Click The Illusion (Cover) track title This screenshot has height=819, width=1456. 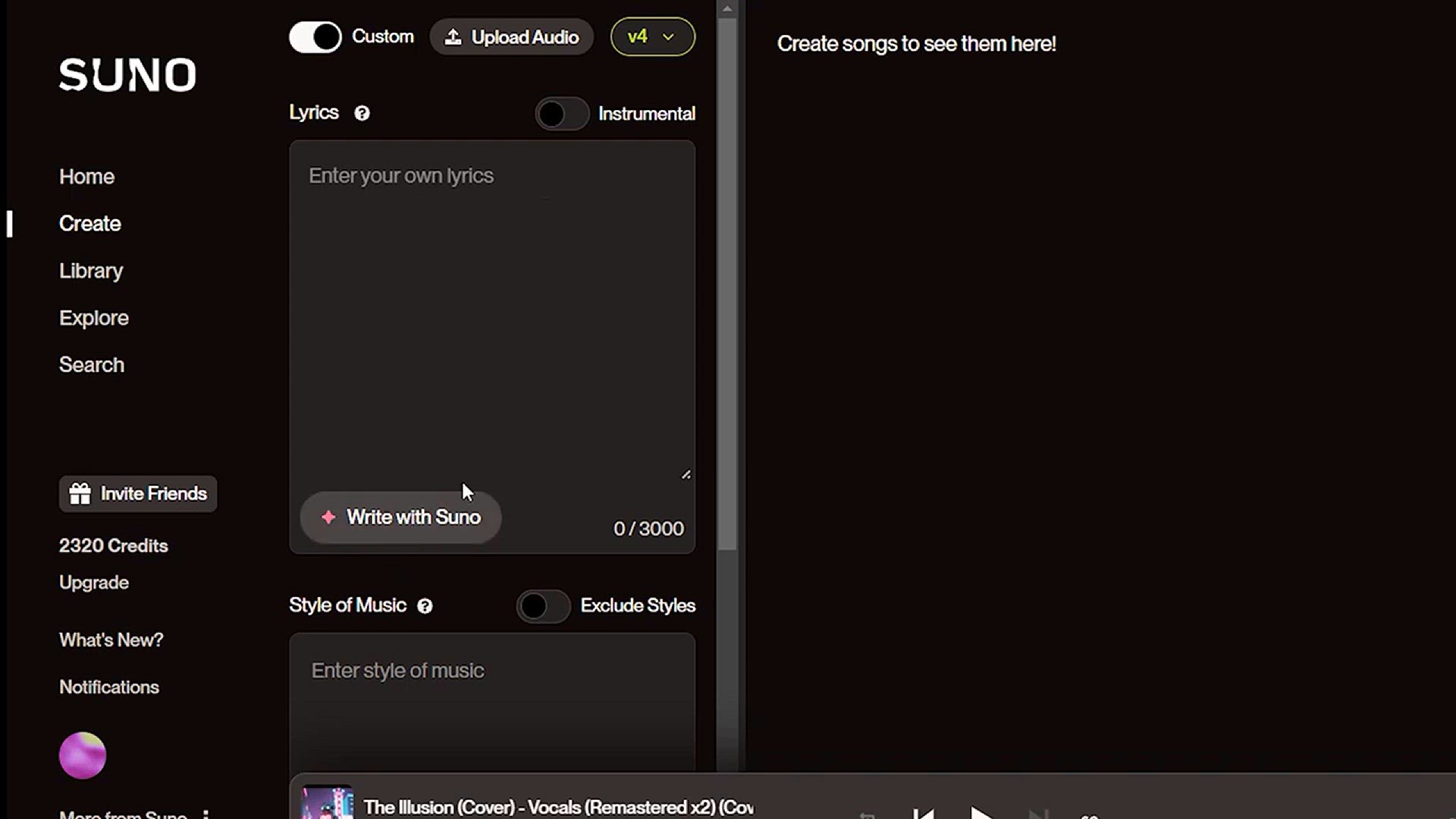pos(559,808)
